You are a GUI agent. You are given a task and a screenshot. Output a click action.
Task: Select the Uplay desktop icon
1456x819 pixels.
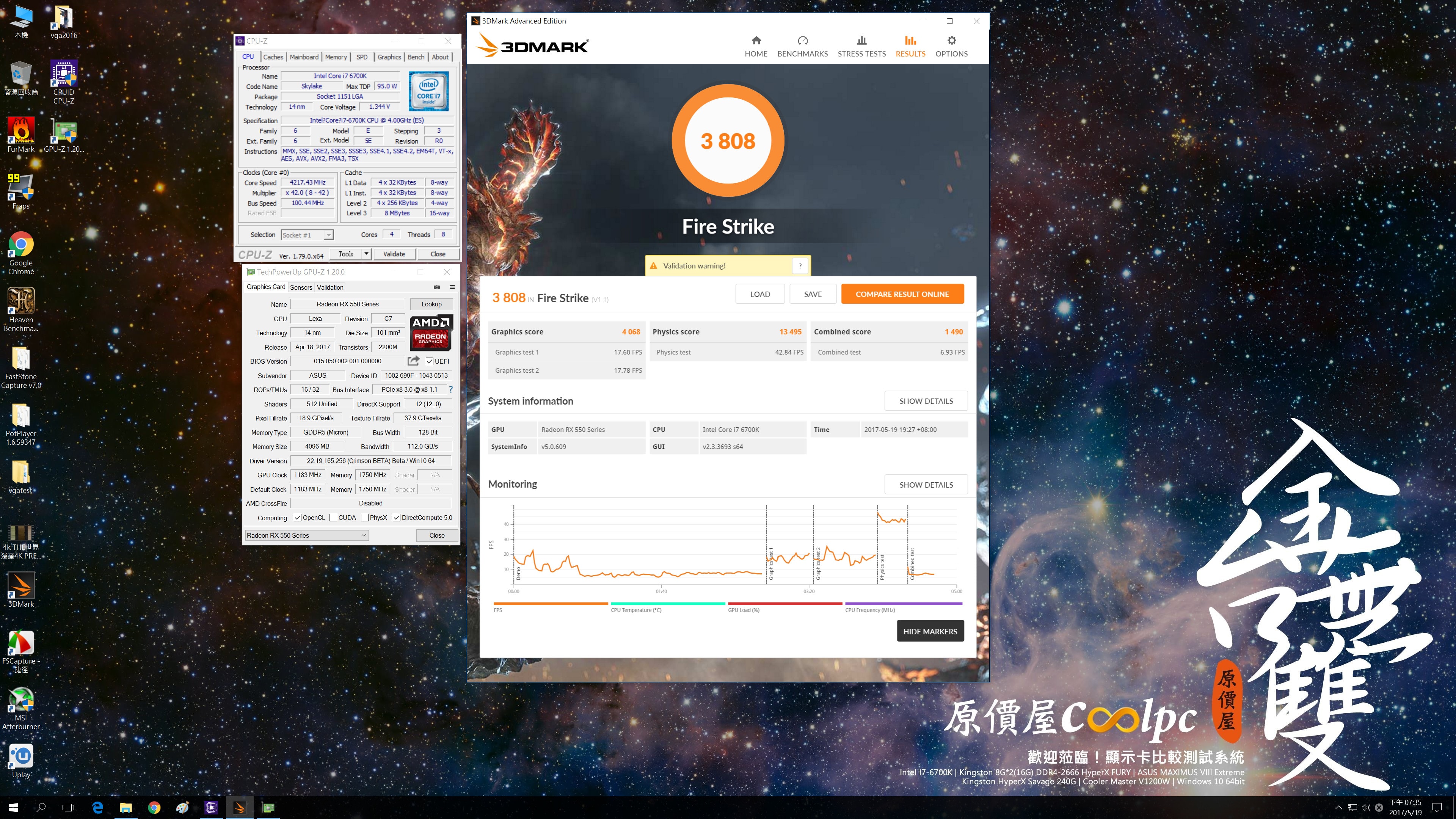click(21, 761)
